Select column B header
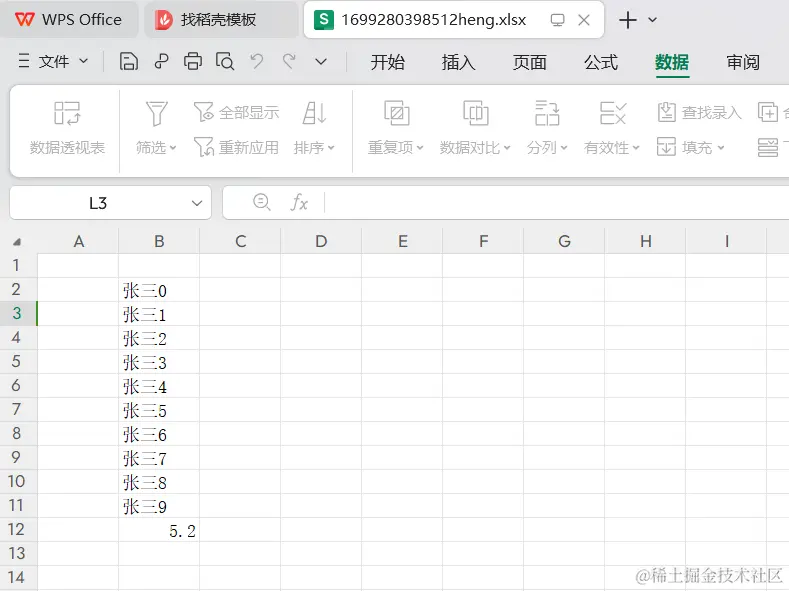 pyautogui.click(x=159, y=241)
